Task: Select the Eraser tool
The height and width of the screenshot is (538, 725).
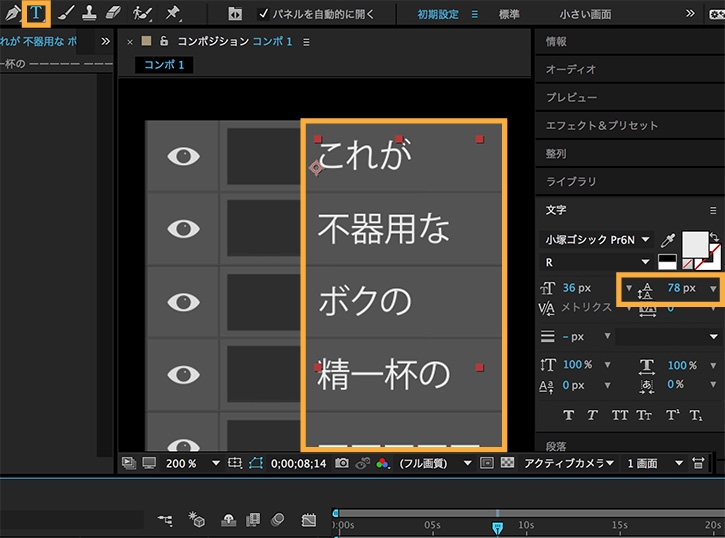Action: (x=113, y=13)
